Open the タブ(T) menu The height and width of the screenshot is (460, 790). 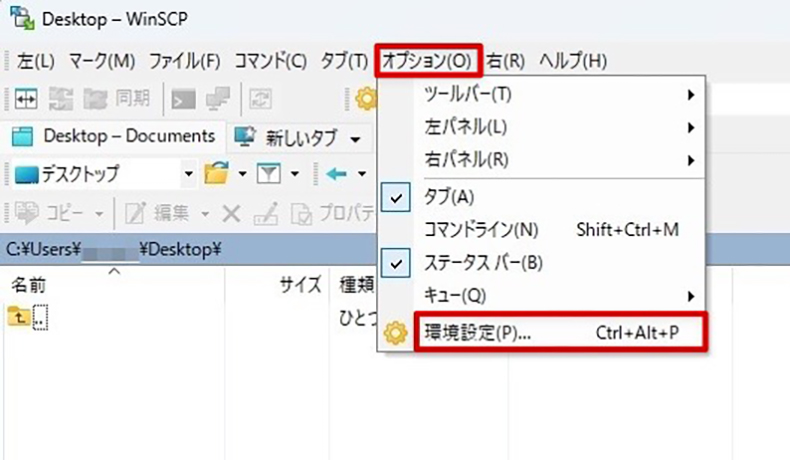click(x=344, y=61)
